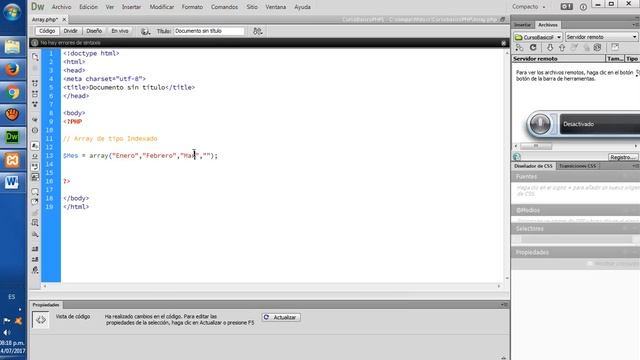Image resolution: width=640 pixels, height=360 pixels.
Task: Switch to Diseño view
Action: click(x=94, y=31)
